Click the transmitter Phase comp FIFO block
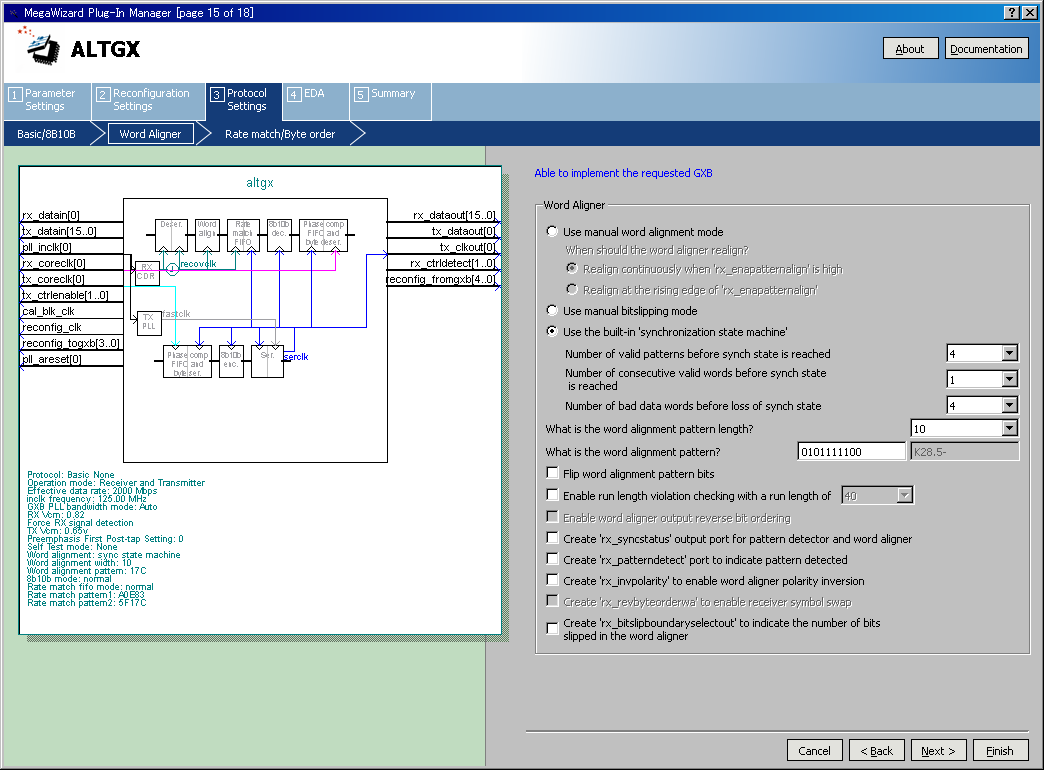The width and height of the screenshot is (1044, 770). click(x=187, y=362)
